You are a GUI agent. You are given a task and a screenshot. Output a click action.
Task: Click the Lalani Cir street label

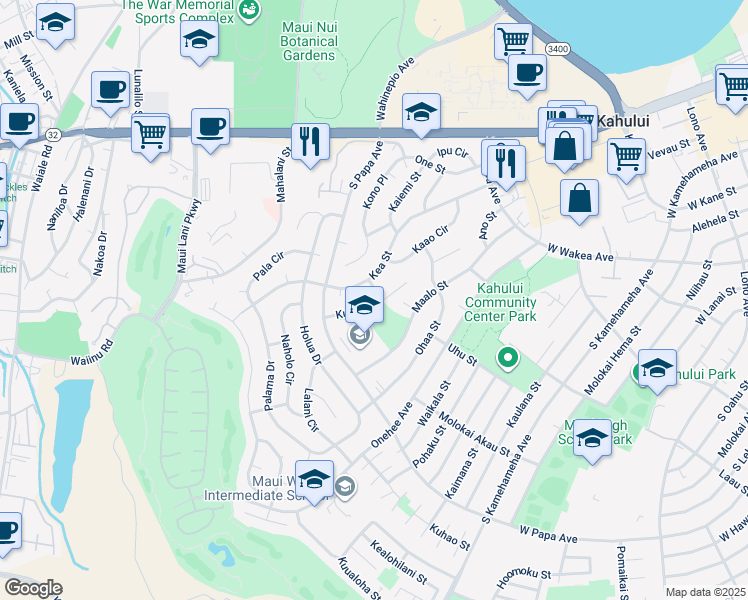tap(311, 410)
